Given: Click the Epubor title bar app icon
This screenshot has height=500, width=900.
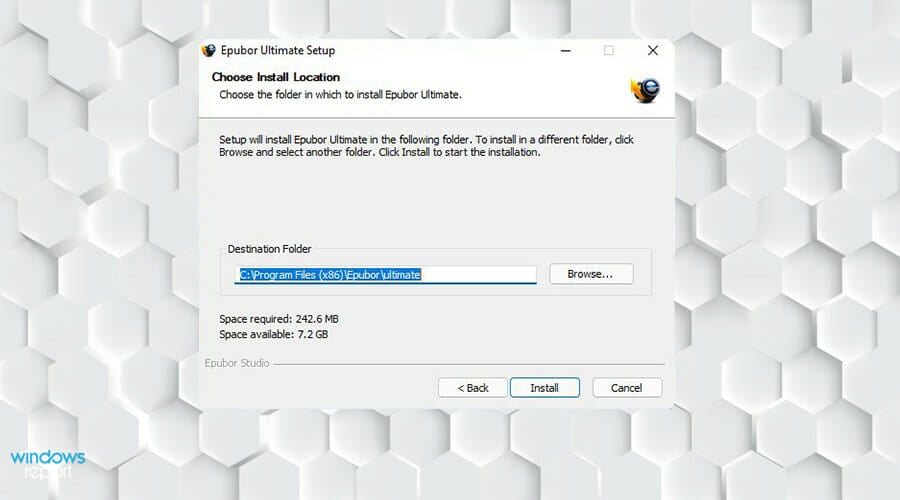Looking at the screenshot, I should [208, 51].
